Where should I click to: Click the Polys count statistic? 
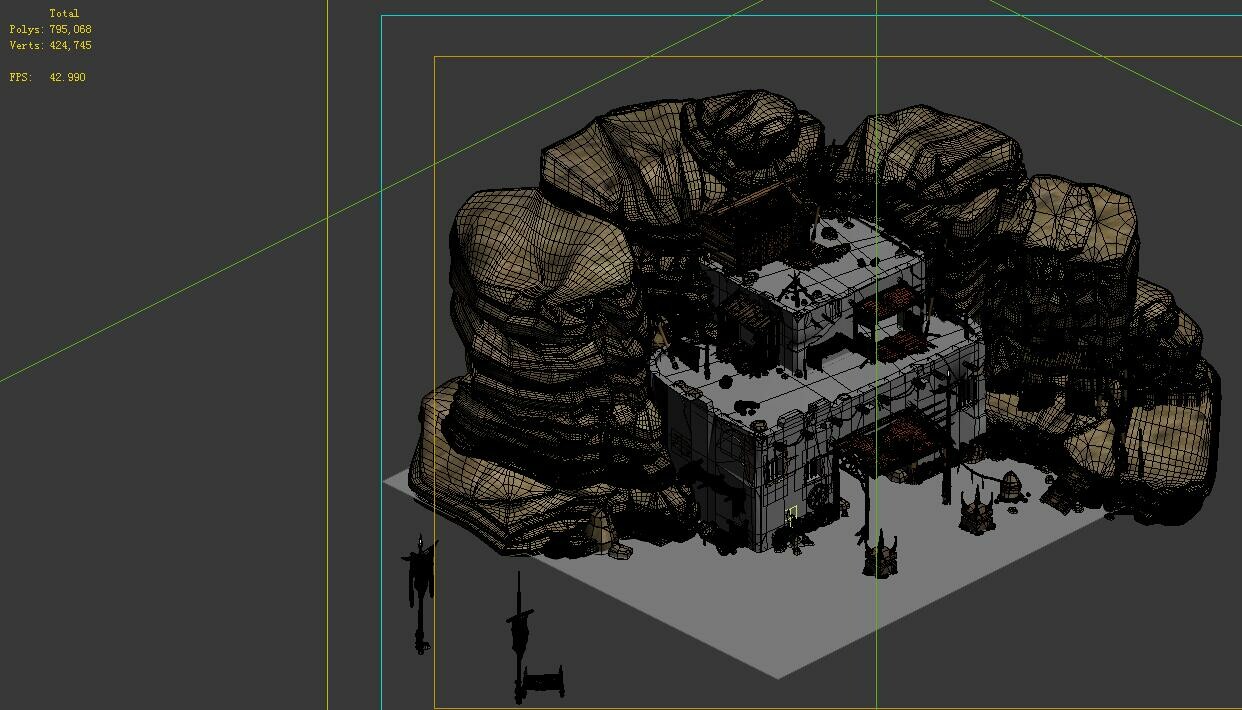pyautogui.click(x=48, y=29)
